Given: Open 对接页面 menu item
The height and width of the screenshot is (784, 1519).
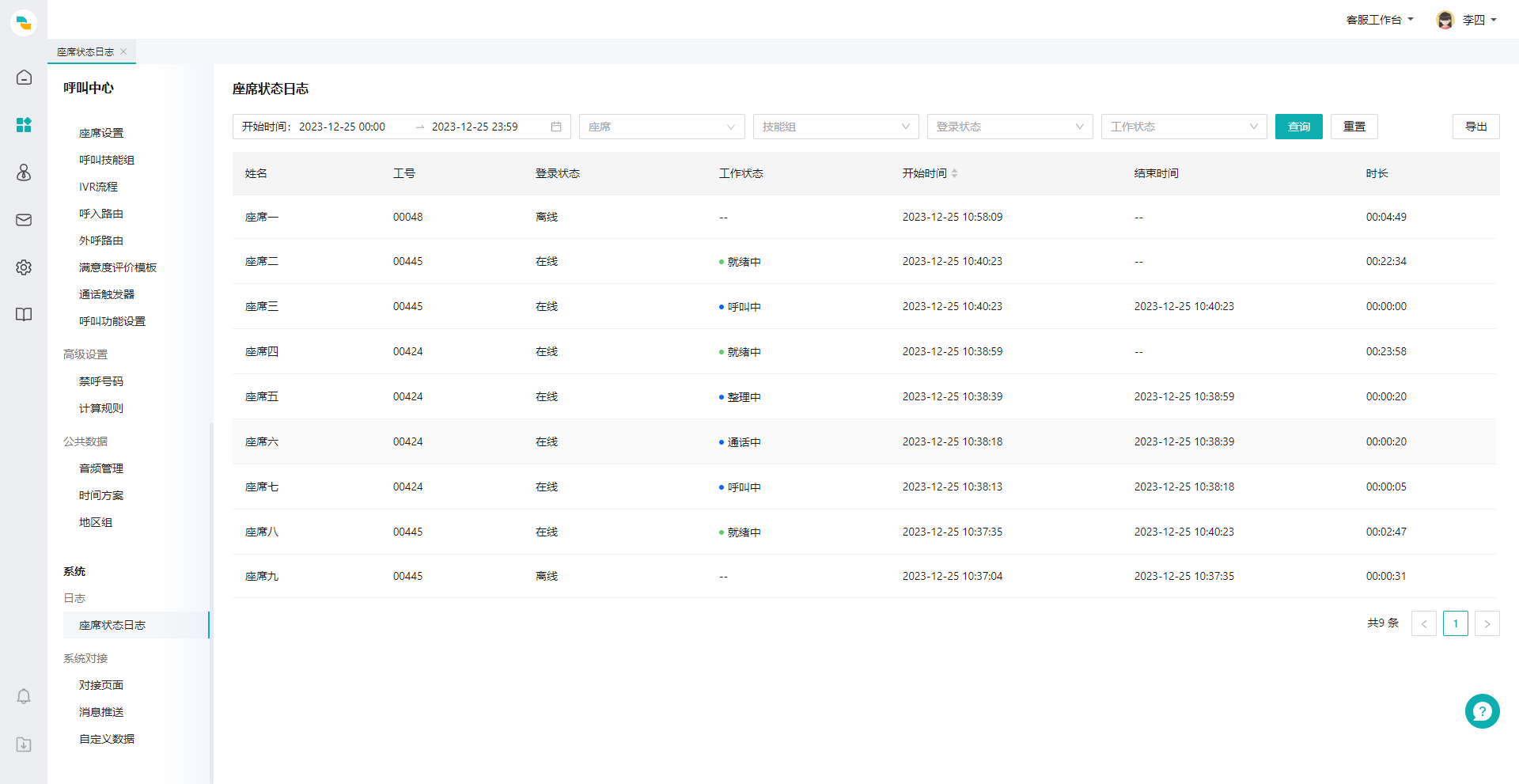Looking at the screenshot, I should tap(101, 685).
